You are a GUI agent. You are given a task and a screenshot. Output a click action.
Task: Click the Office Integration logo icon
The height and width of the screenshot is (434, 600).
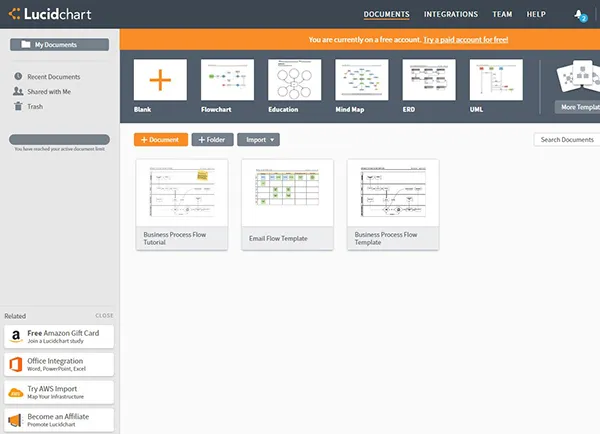pyautogui.click(x=16, y=364)
